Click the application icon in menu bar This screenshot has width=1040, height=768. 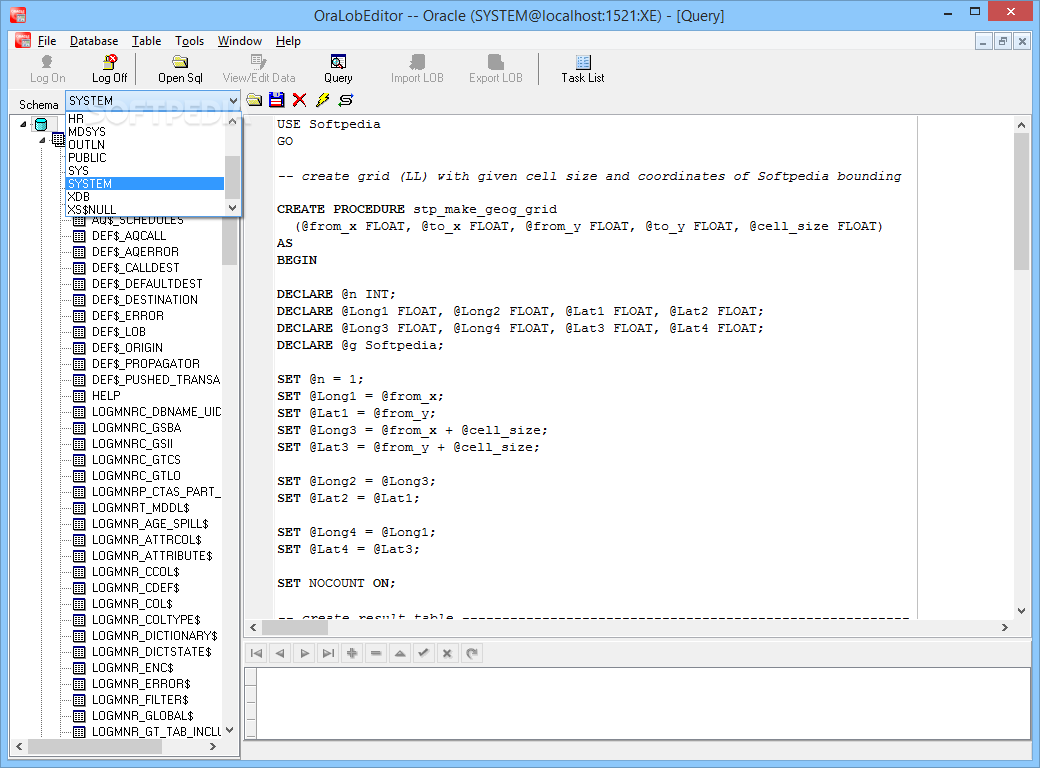(23, 40)
